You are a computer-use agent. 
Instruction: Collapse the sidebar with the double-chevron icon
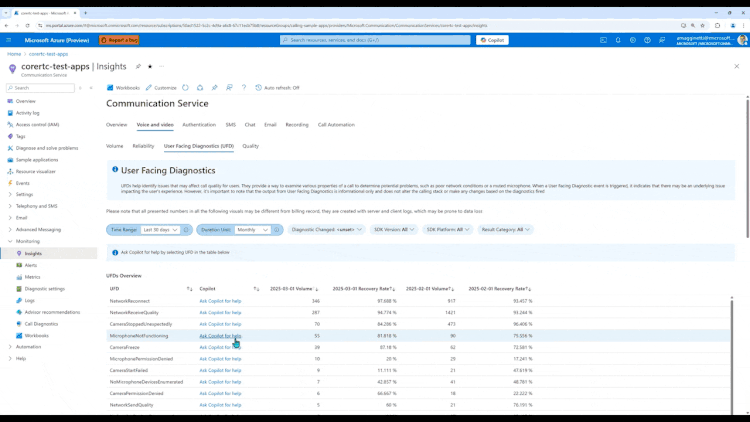91,88
